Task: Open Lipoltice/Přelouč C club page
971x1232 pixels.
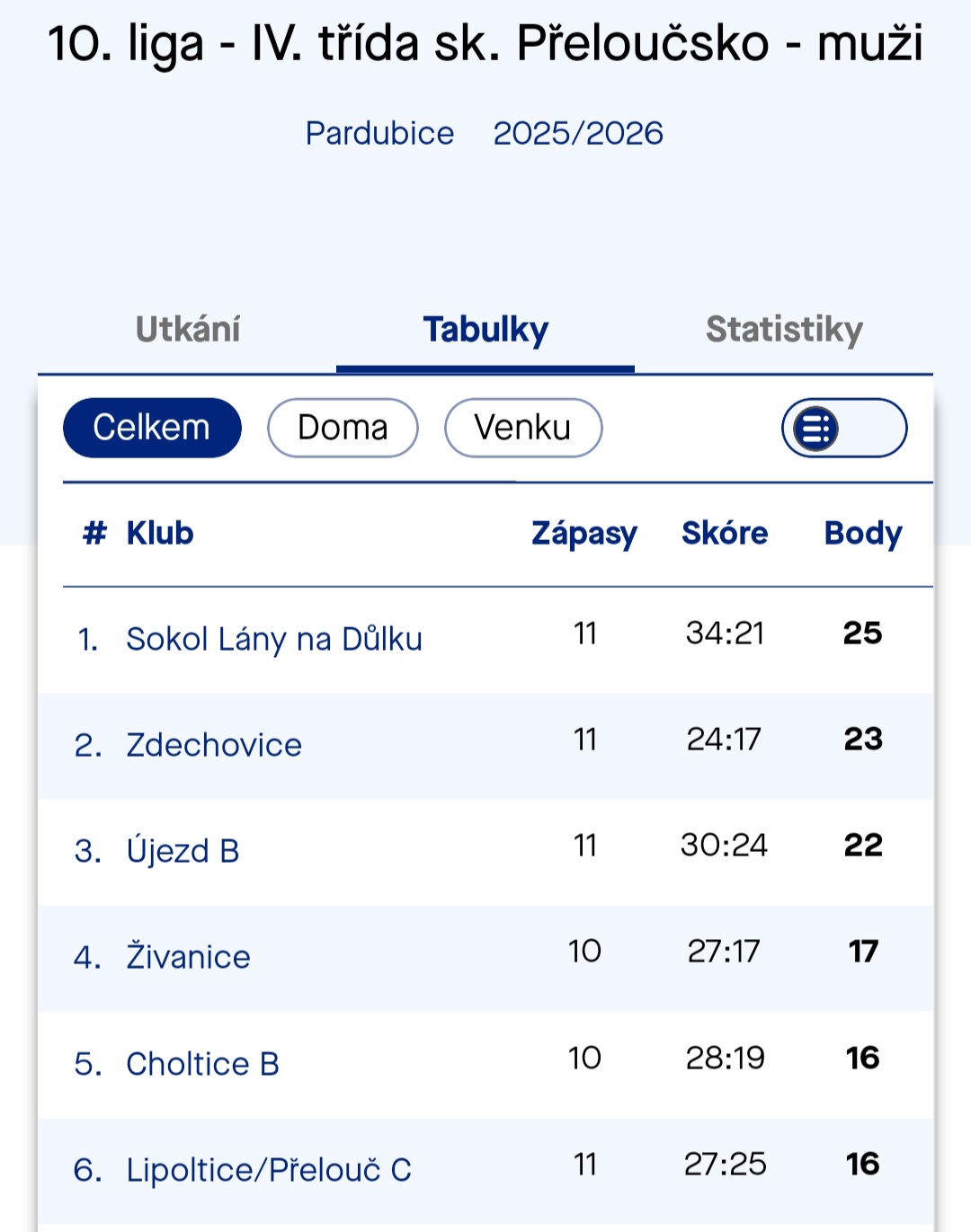Action: [269, 1170]
